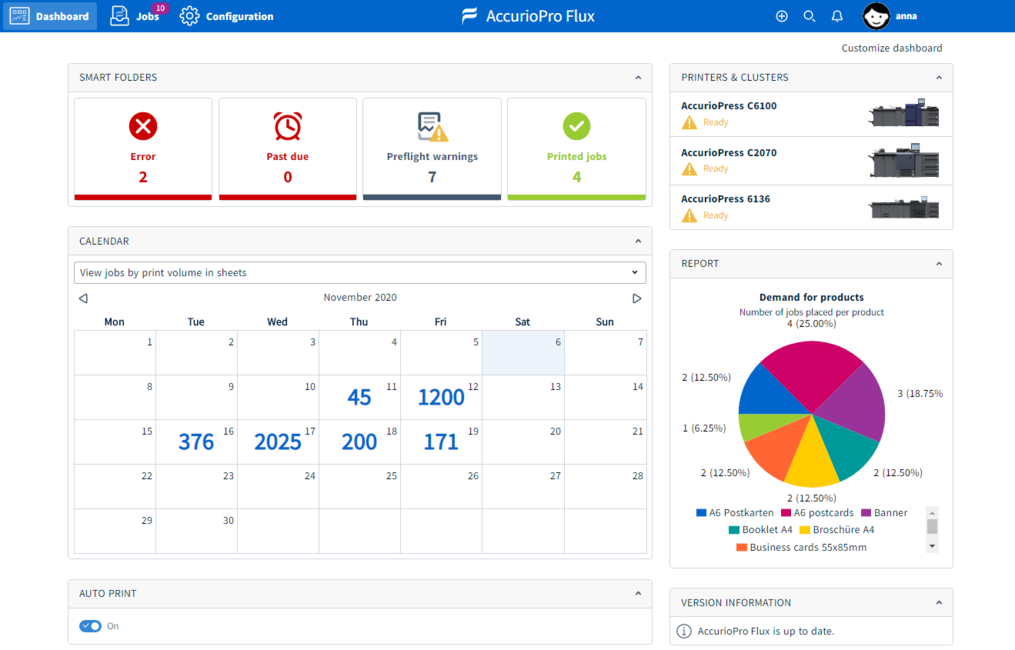Open the AccurioPress C6100 printer name
The width and height of the screenshot is (1015, 650).
(729, 106)
